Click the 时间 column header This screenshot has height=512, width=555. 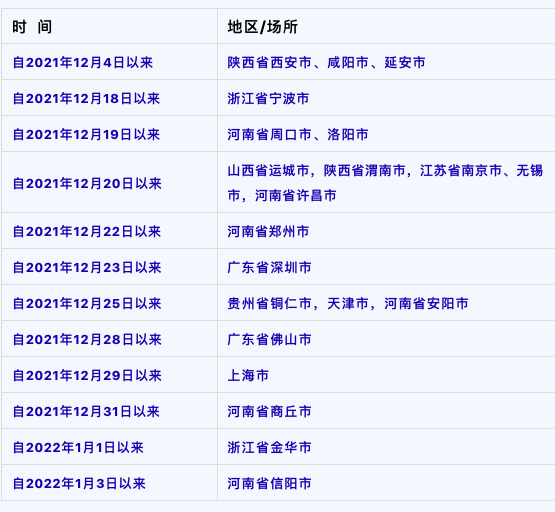pyautogui.click(x=32, y=27)
